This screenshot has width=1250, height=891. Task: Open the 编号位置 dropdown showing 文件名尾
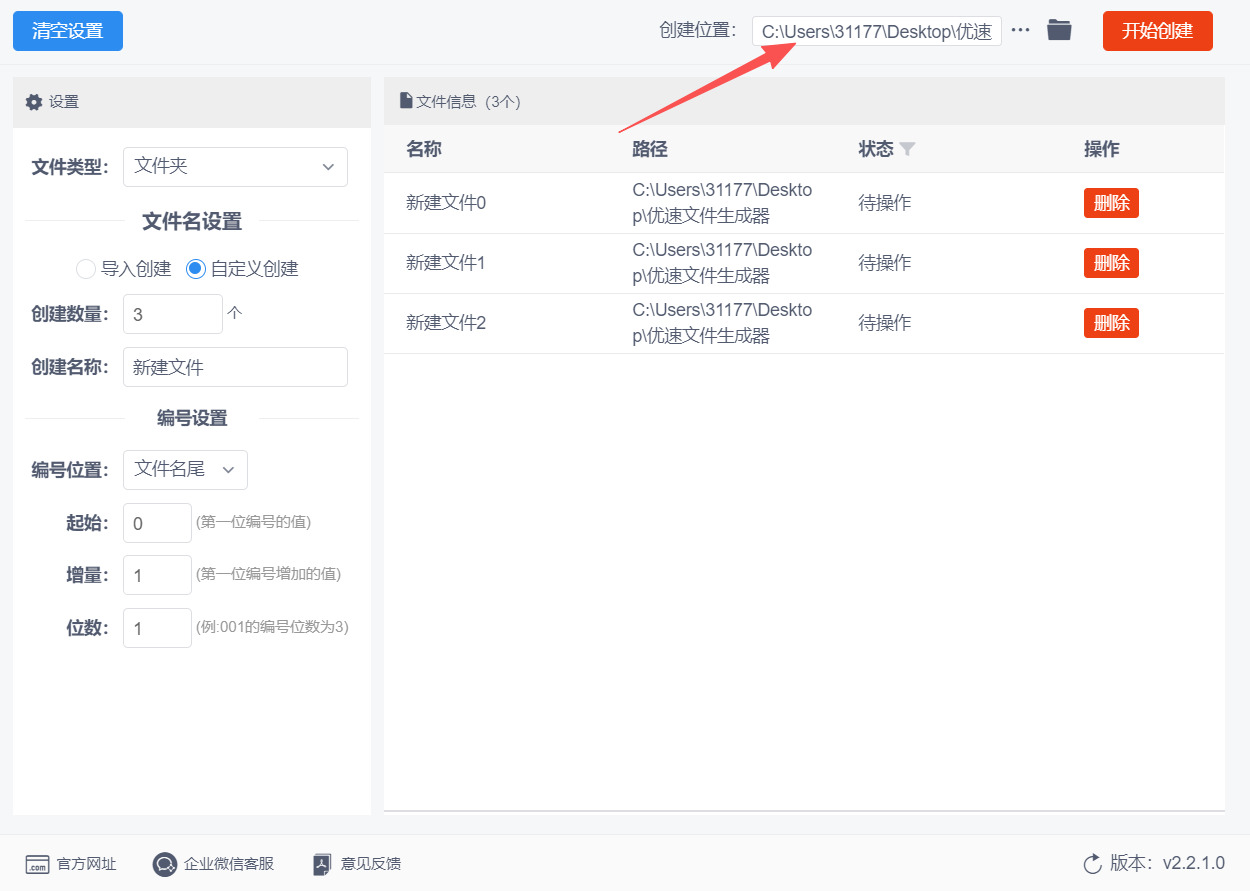[185, 470]
